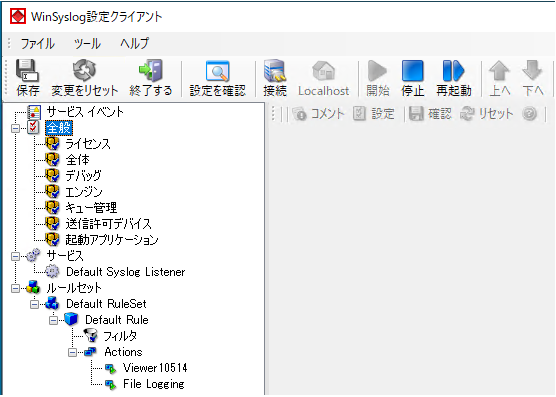556x397 pixels.
Task: Click the コメント toolbar button
Action: (x=318, y=114)
